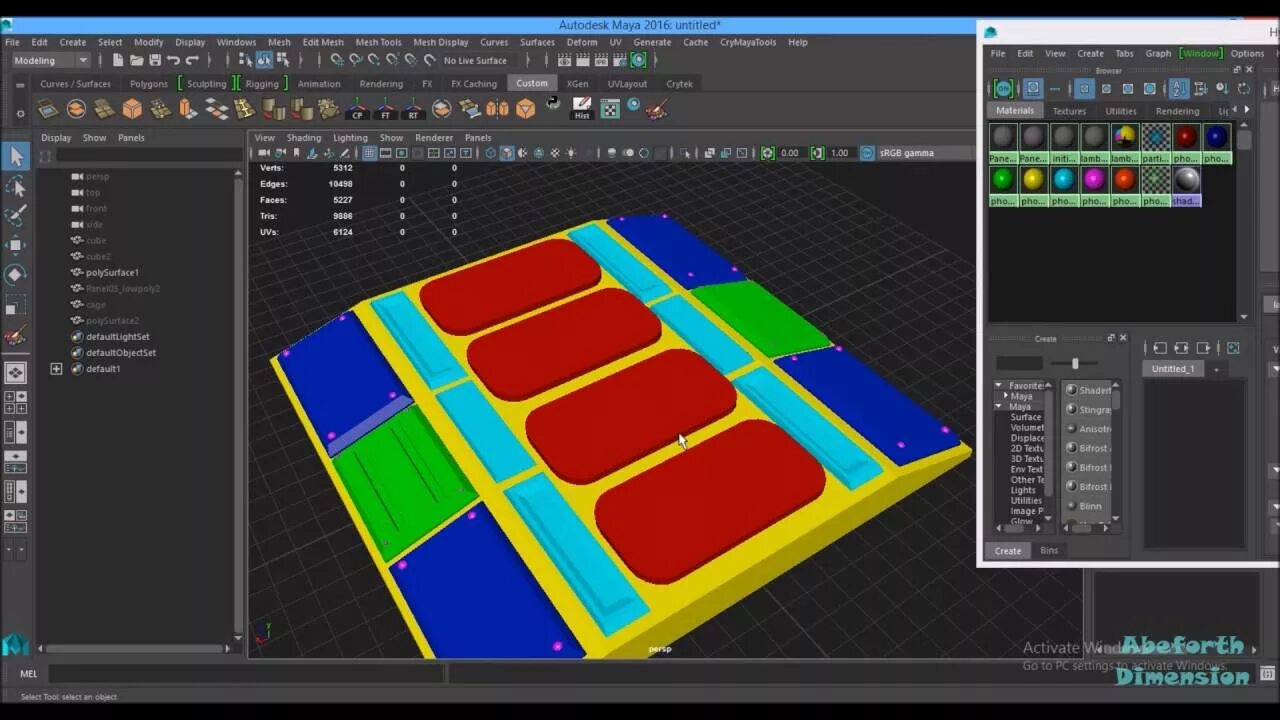Select Blinn shader in Create list
The width and height of the screenshot is (1280, 720).
point(1089,506)
